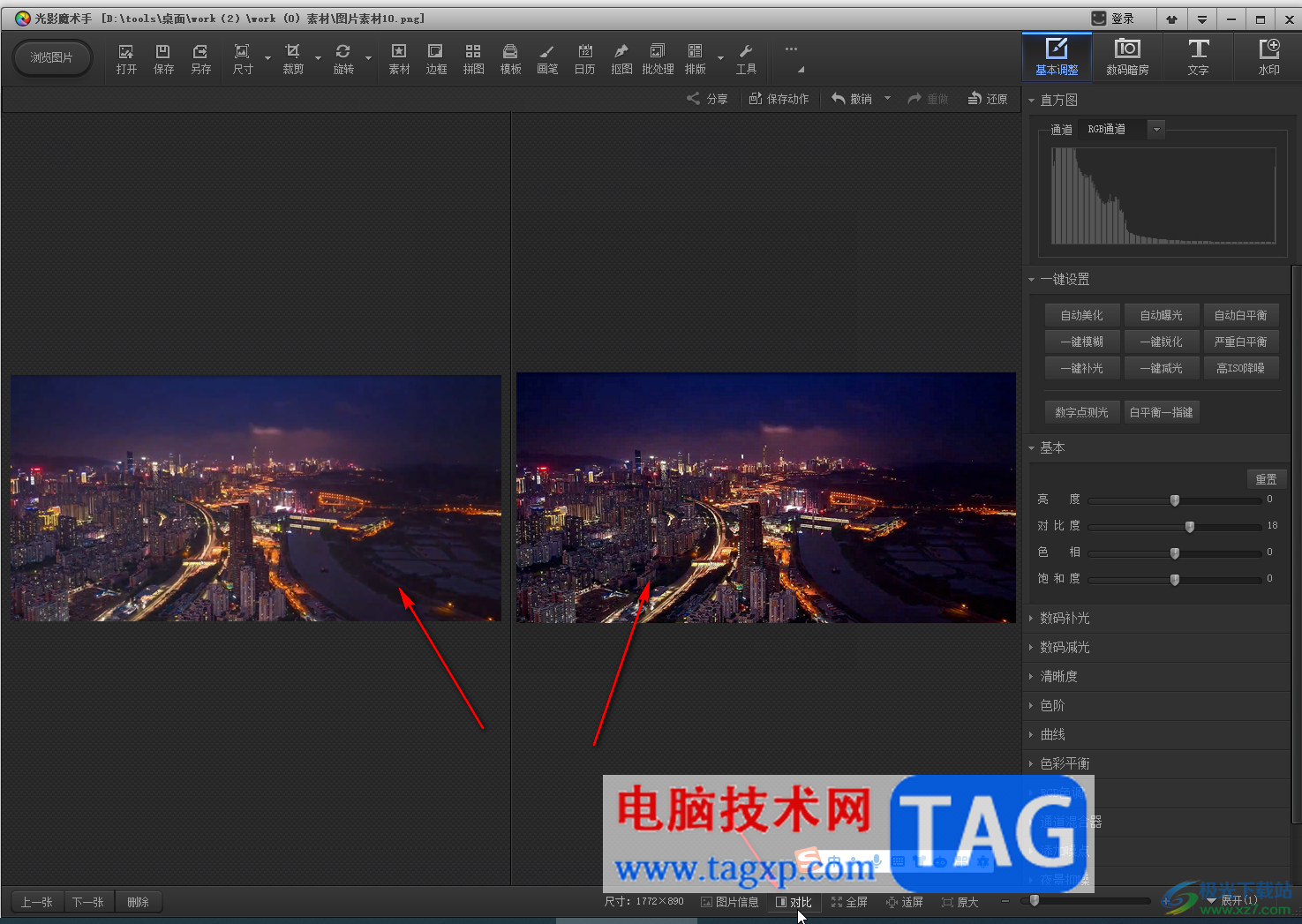Click 原大 original size
This screenshot has height=924, width=1302.
(x=960, y=902)
